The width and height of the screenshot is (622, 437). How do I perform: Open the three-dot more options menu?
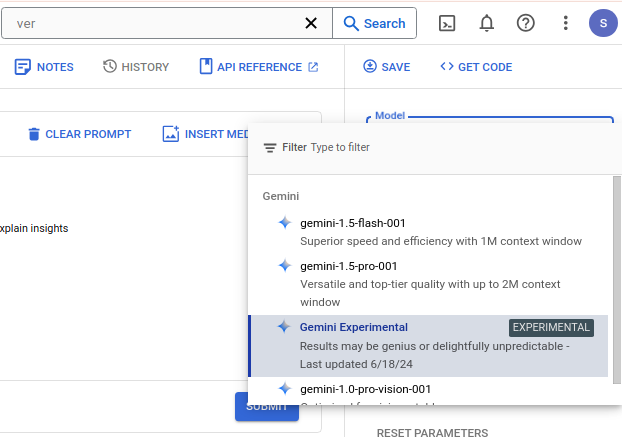[566, 23]
